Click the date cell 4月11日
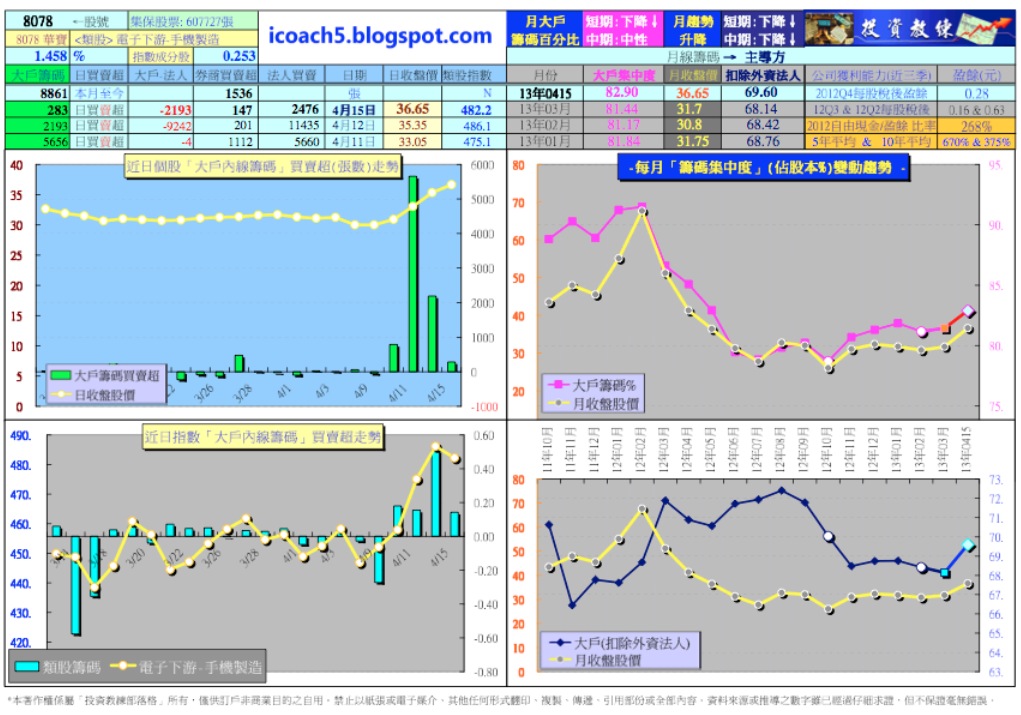 354,141
